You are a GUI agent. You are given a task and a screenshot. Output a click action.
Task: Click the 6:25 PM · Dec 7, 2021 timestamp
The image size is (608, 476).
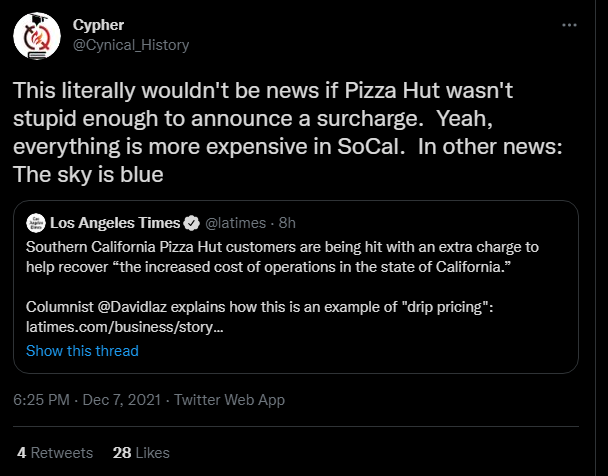pos(87,400)
